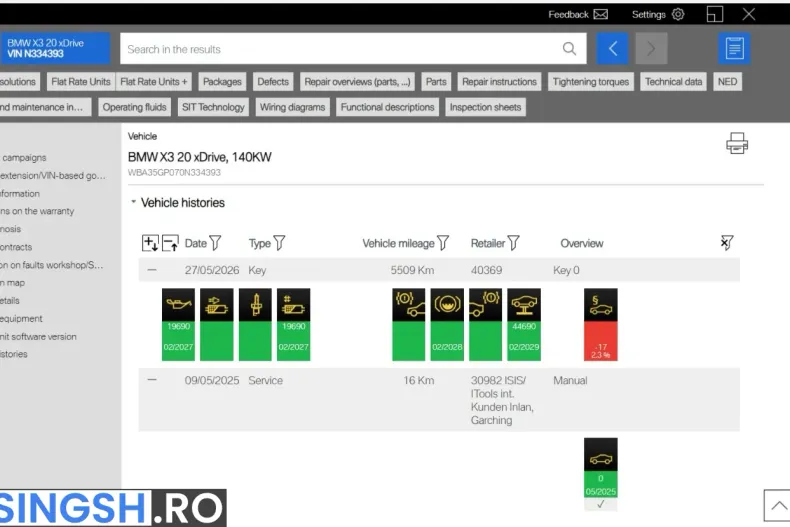Open the Technical data tab
The height and width of the screenshot is (527, 790).
[x=673, y=82]
